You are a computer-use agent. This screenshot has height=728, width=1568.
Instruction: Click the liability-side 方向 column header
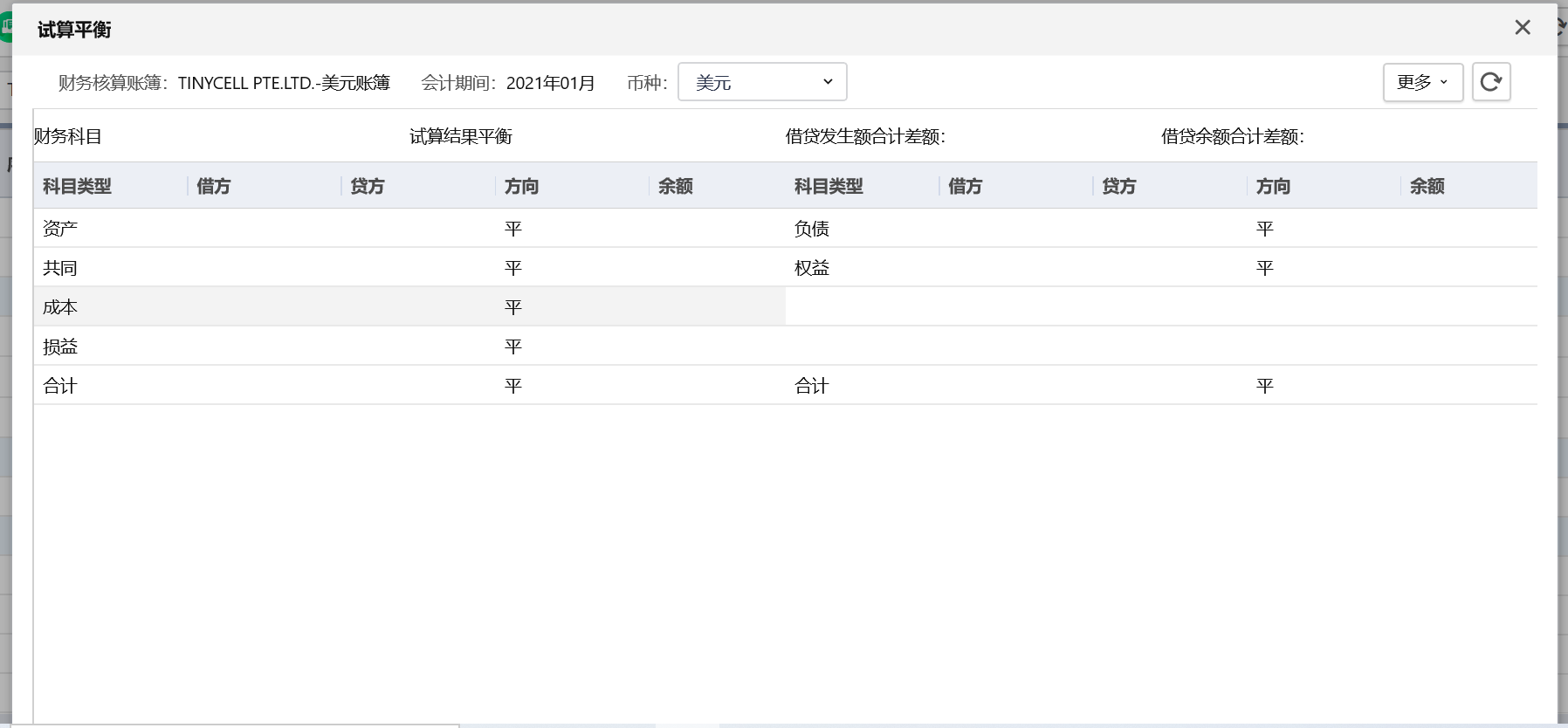(1273, 186)
